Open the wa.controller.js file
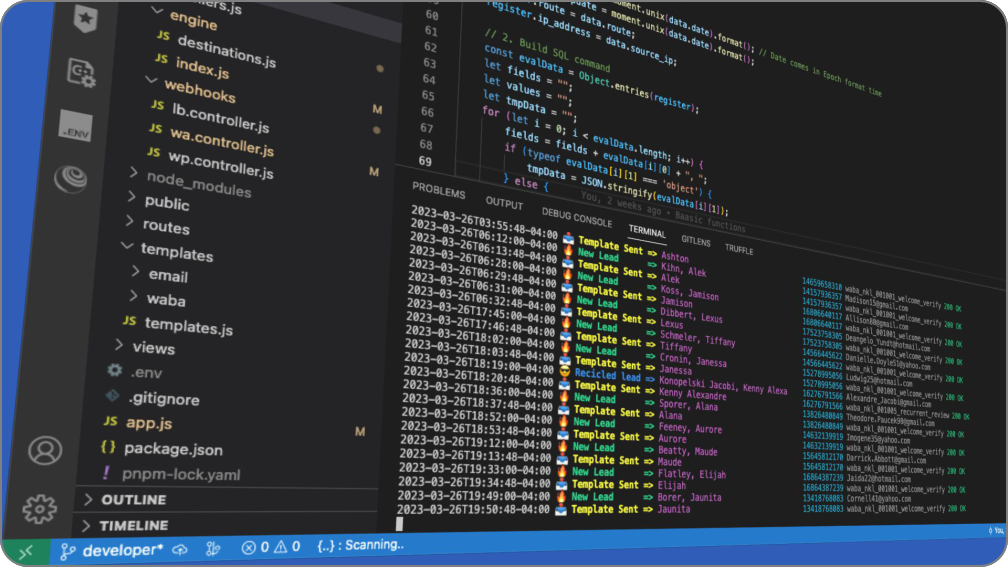Viewport: 1008px width, 567px height. pos(222,141)
